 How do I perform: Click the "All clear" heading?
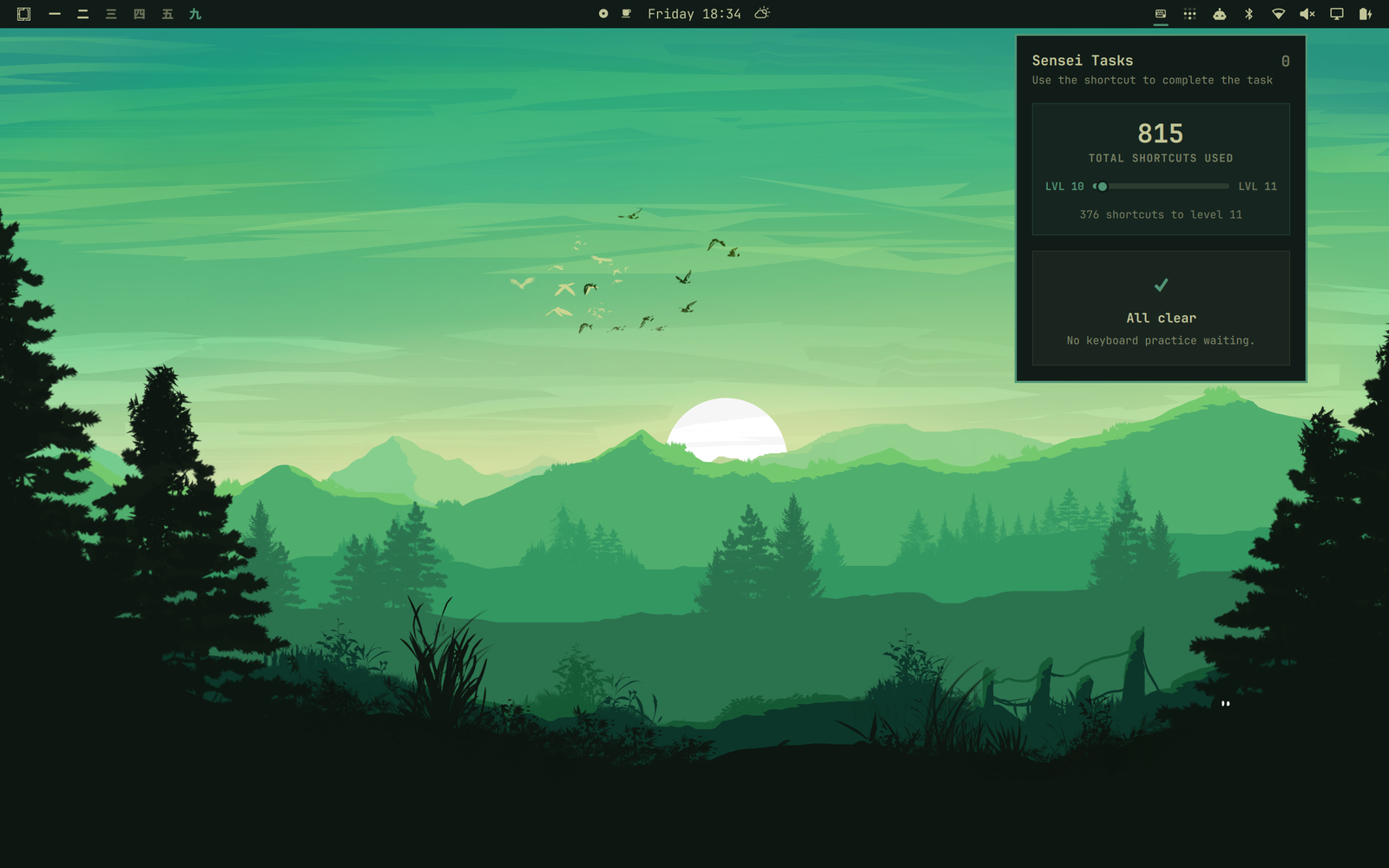1161,318
